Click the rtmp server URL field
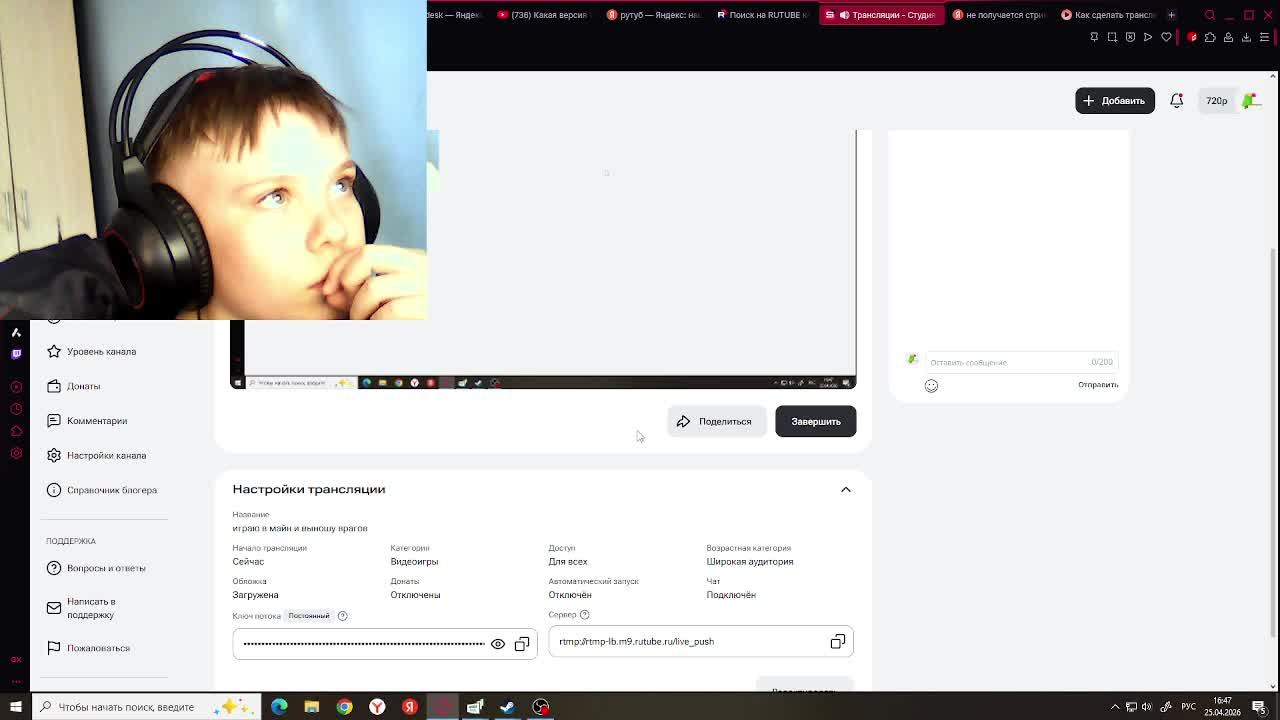 coord(701,642)
